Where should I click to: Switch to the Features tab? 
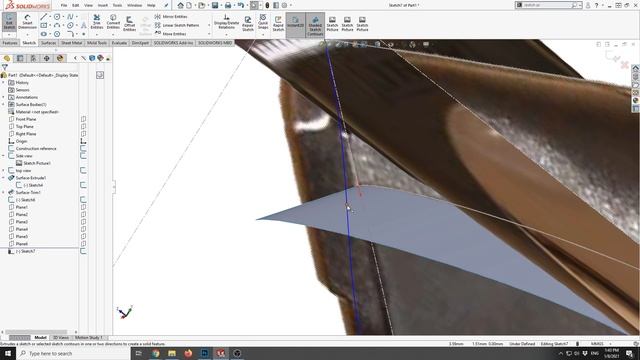[10, 43]
